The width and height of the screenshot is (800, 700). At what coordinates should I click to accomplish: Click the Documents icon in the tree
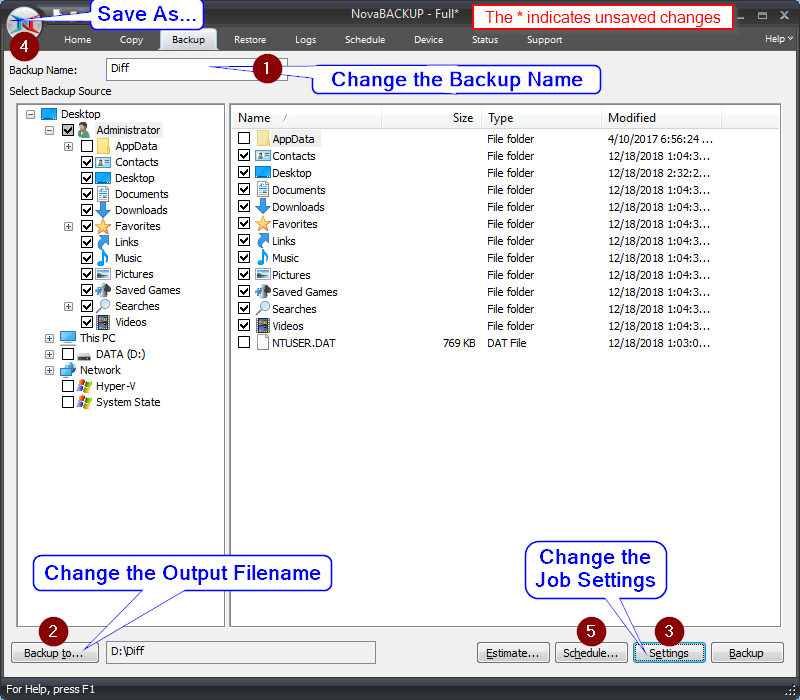click(103, 194)
